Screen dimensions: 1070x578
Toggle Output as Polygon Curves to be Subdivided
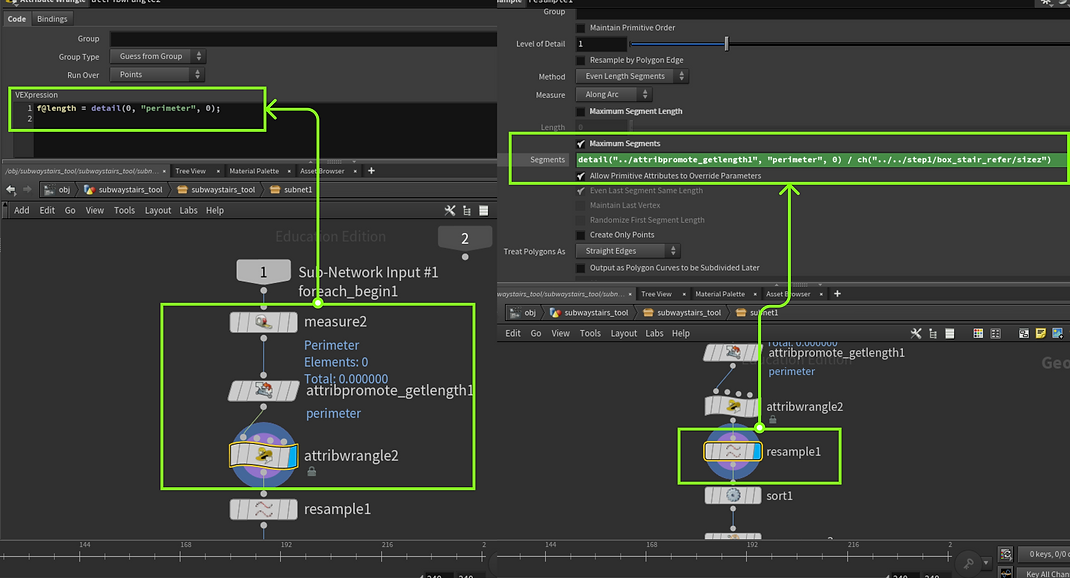tap(581, 268)
